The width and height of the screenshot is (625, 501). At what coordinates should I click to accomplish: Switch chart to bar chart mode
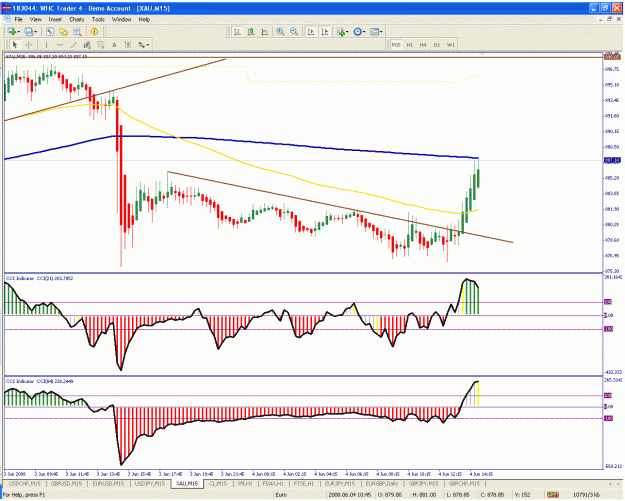237,31
